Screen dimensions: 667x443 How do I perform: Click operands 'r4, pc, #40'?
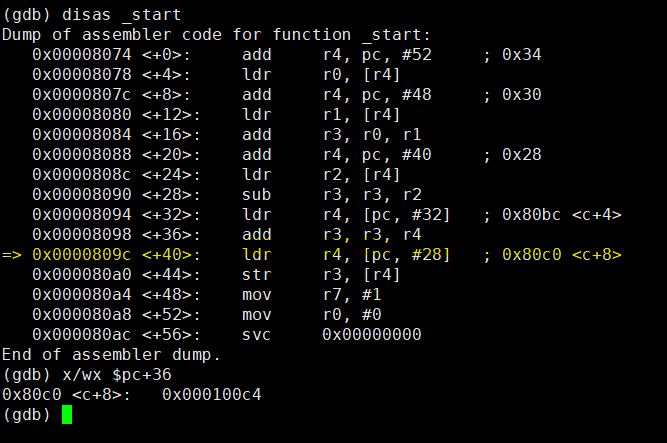click(377, 155)
